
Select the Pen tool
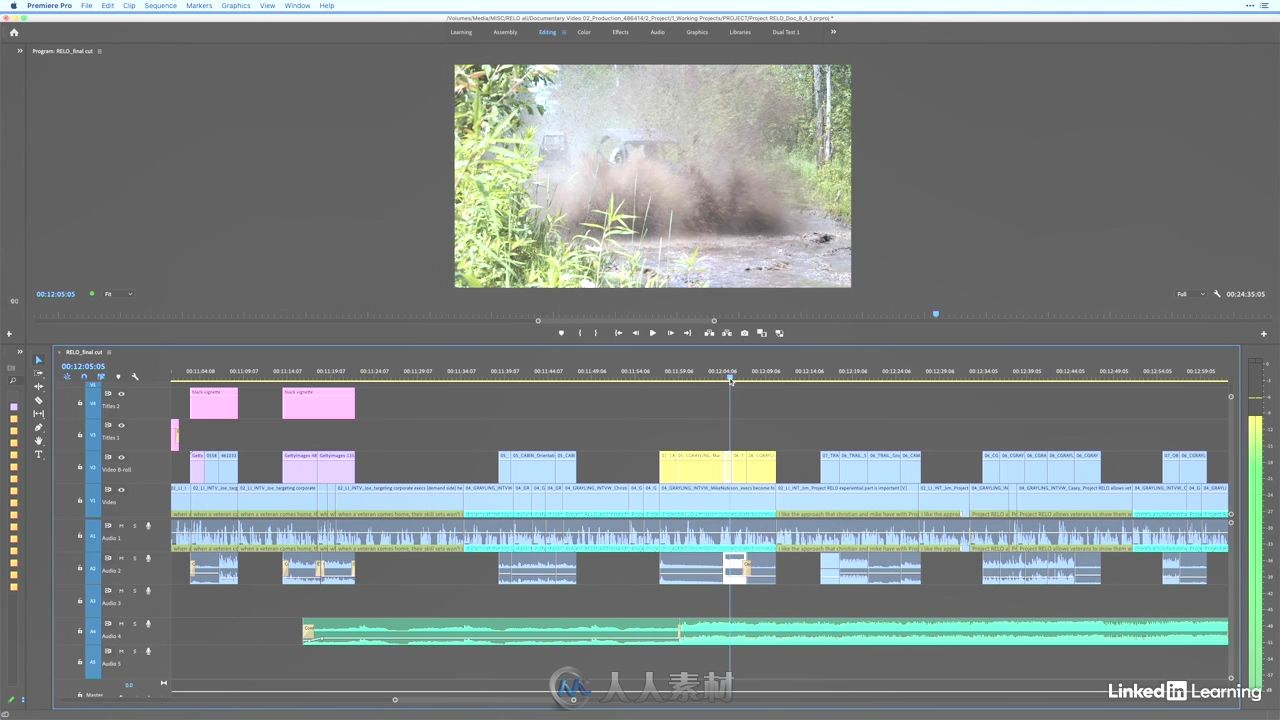pos(39,427)
